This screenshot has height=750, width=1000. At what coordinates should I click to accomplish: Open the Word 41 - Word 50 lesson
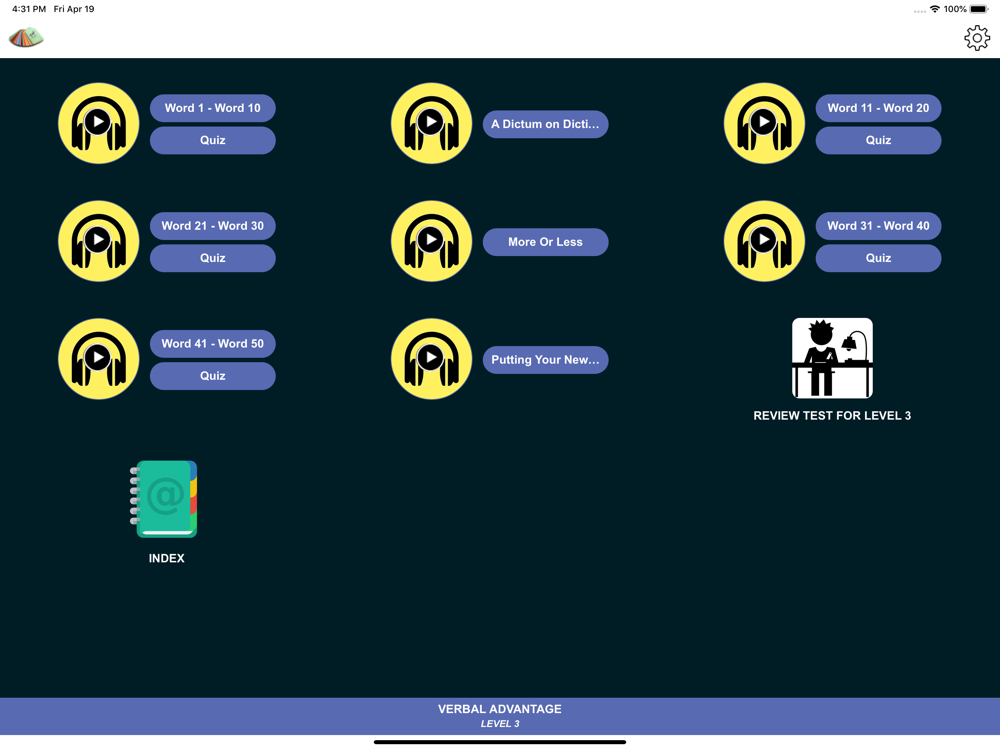coord(212,344)
